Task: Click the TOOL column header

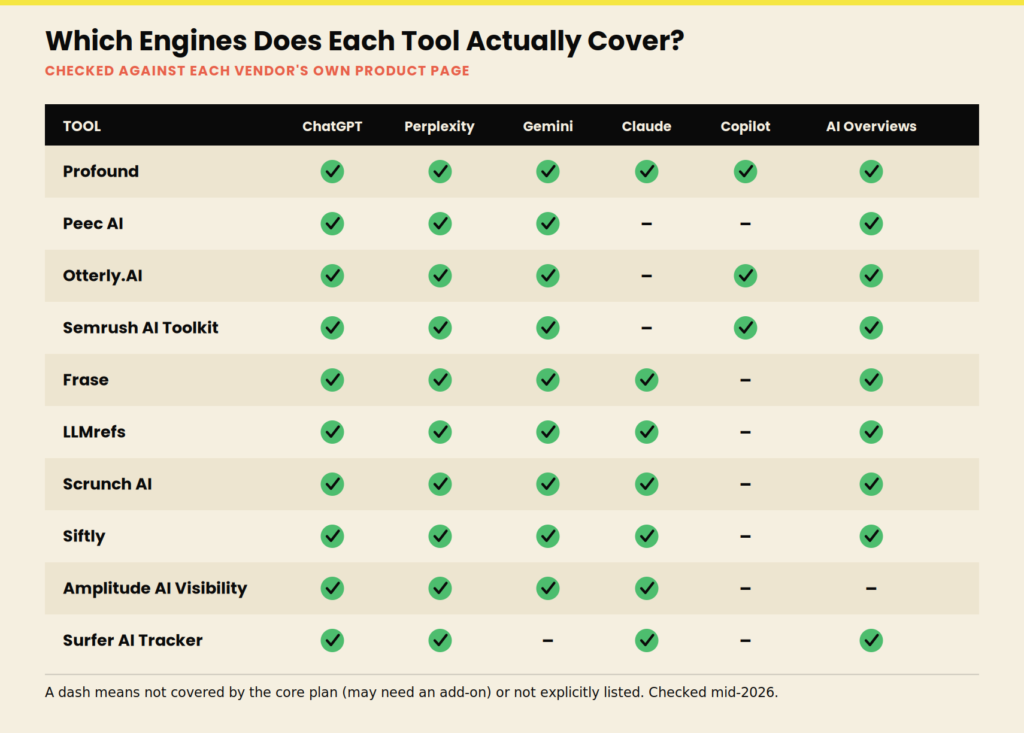Action: pos(82,126)
